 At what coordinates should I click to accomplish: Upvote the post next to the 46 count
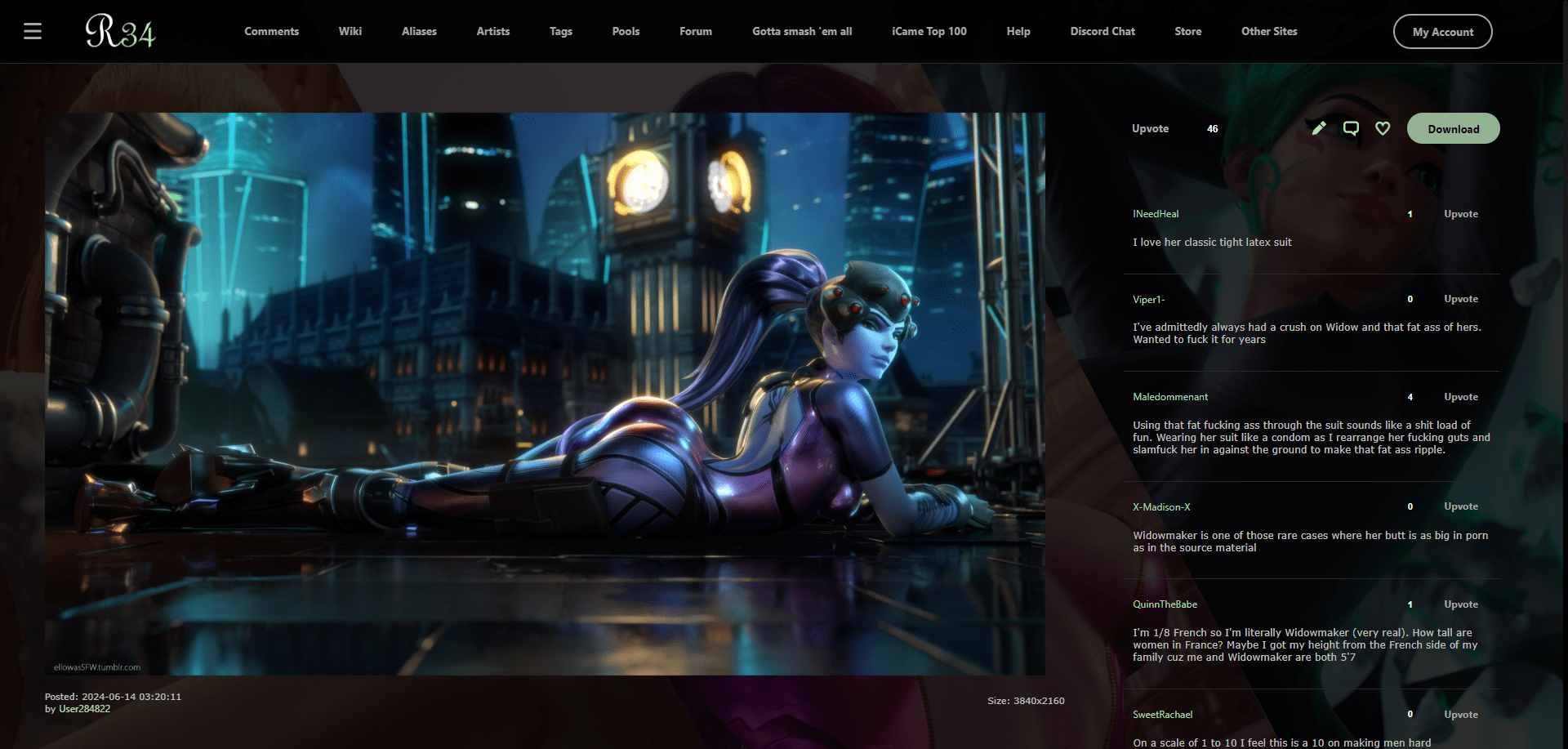tap(1150, 128)
